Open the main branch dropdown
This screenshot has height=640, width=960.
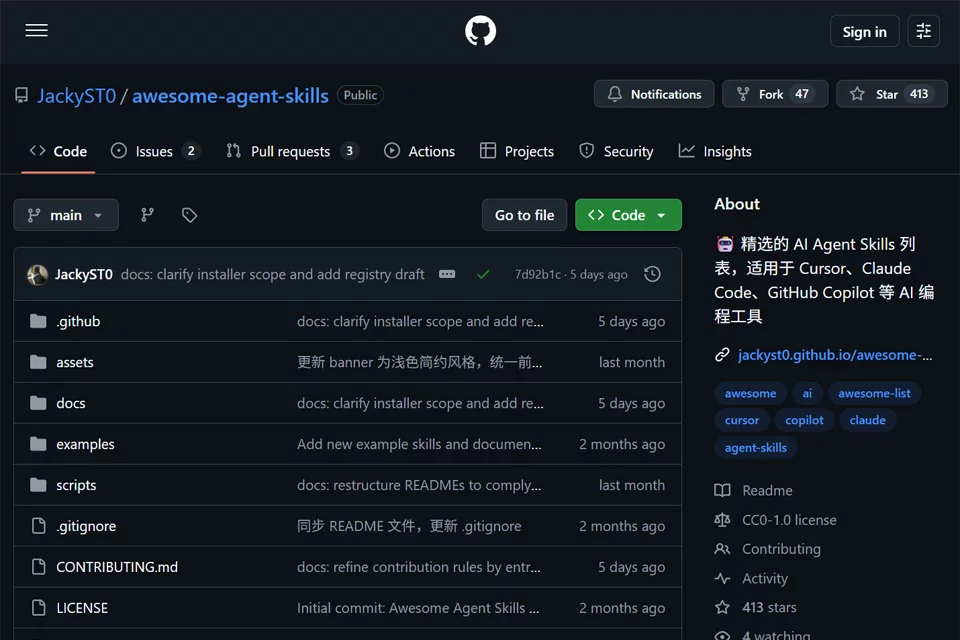point(66,215)
